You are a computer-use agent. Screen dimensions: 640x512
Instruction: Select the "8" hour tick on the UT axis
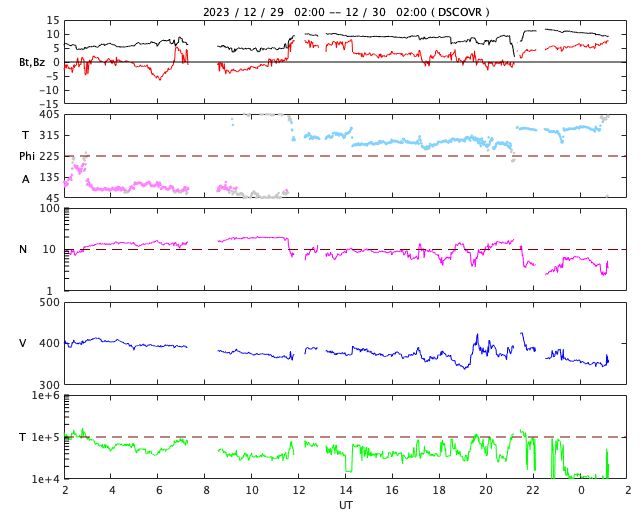click(x=206, y=490)
